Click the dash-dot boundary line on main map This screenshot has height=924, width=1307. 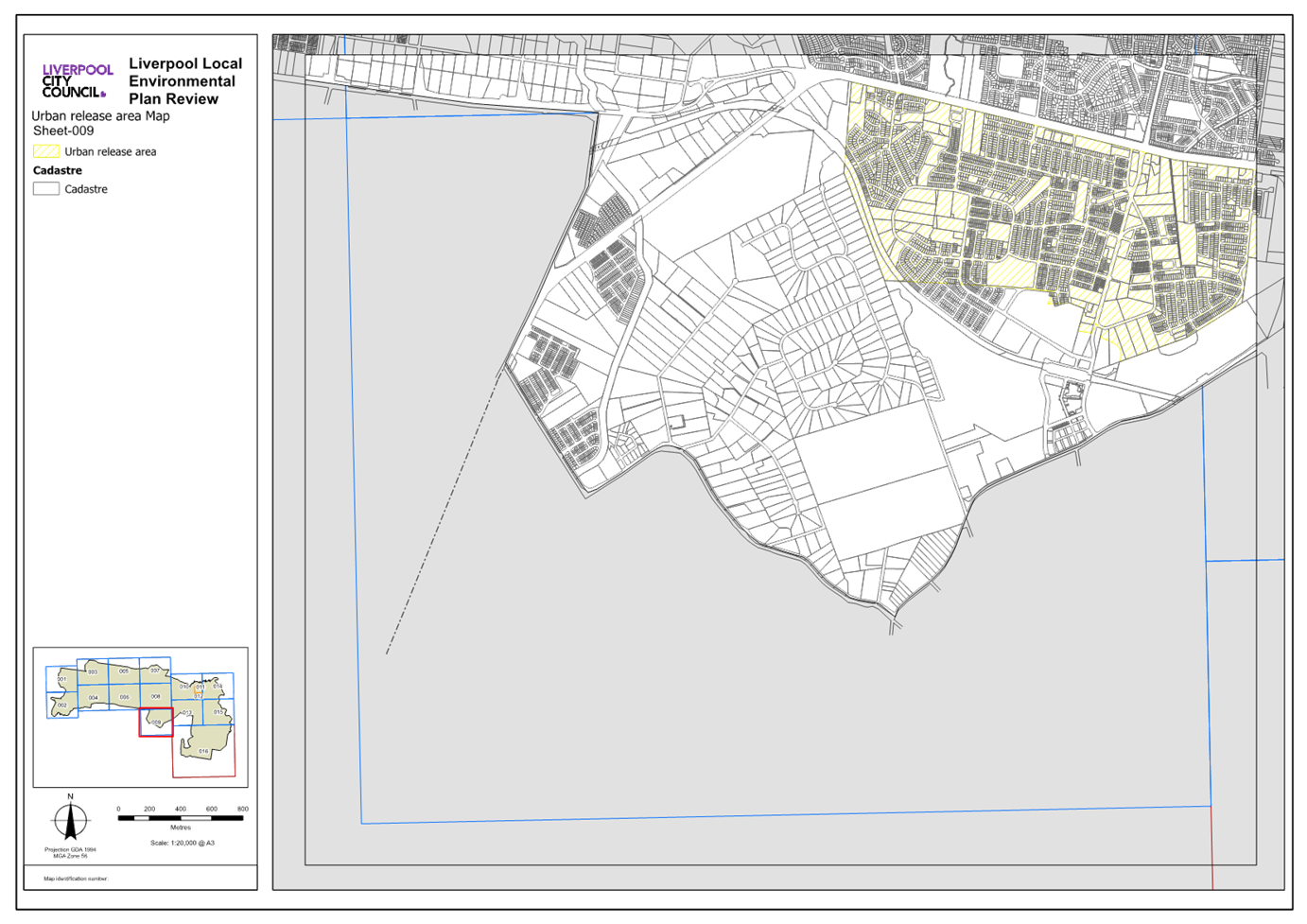click(x=444, y=511)
